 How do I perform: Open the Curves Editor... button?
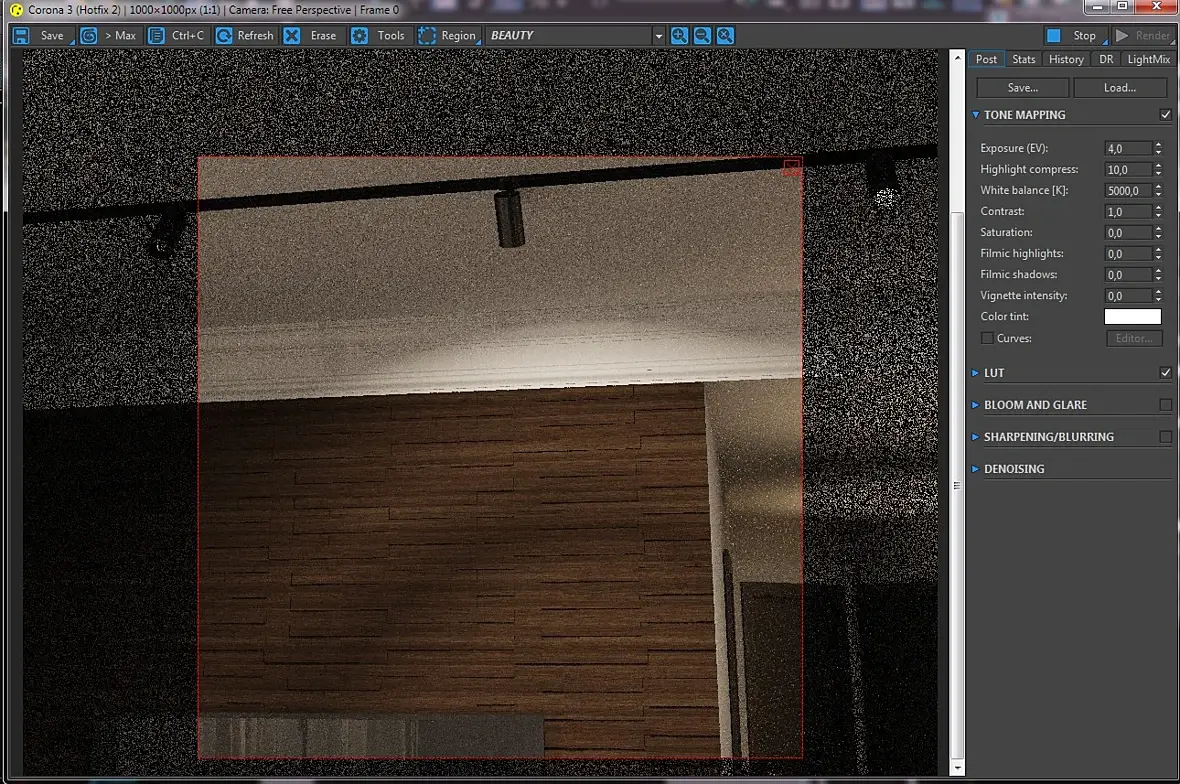1134,339
